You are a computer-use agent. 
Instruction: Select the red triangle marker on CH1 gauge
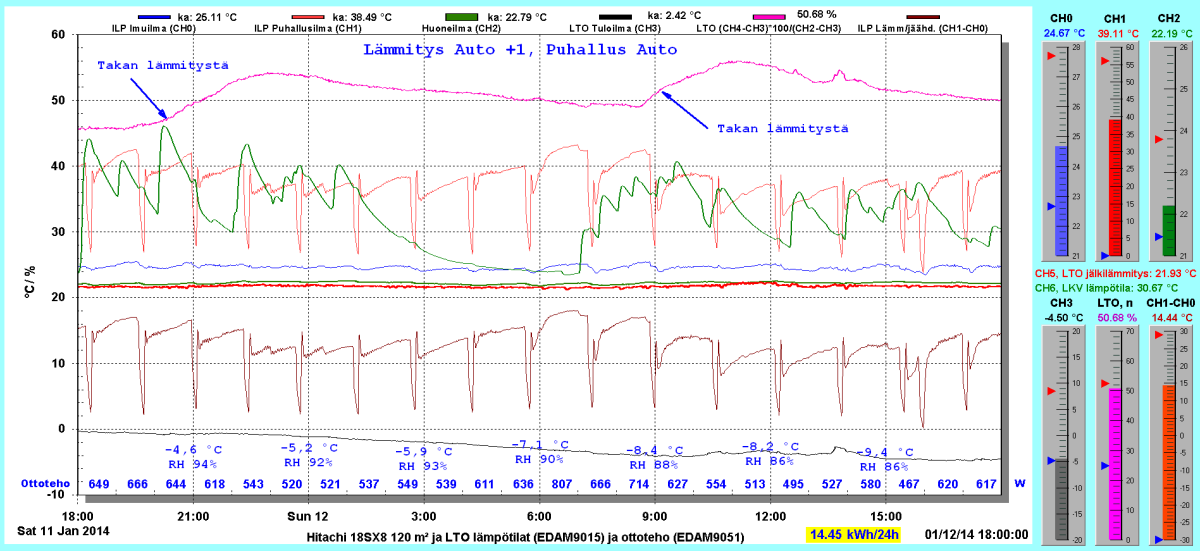[x=1104, y=61]
